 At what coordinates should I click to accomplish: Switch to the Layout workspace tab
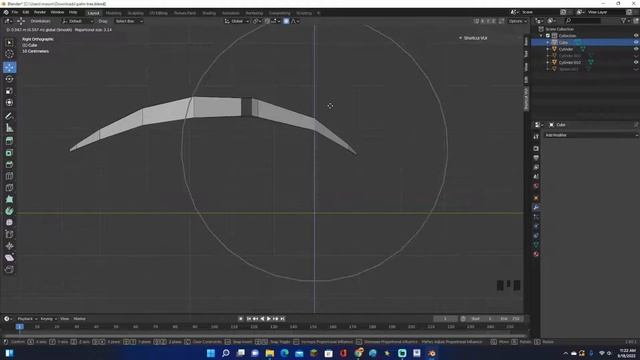pyautogui.click(x=93, y=13)
